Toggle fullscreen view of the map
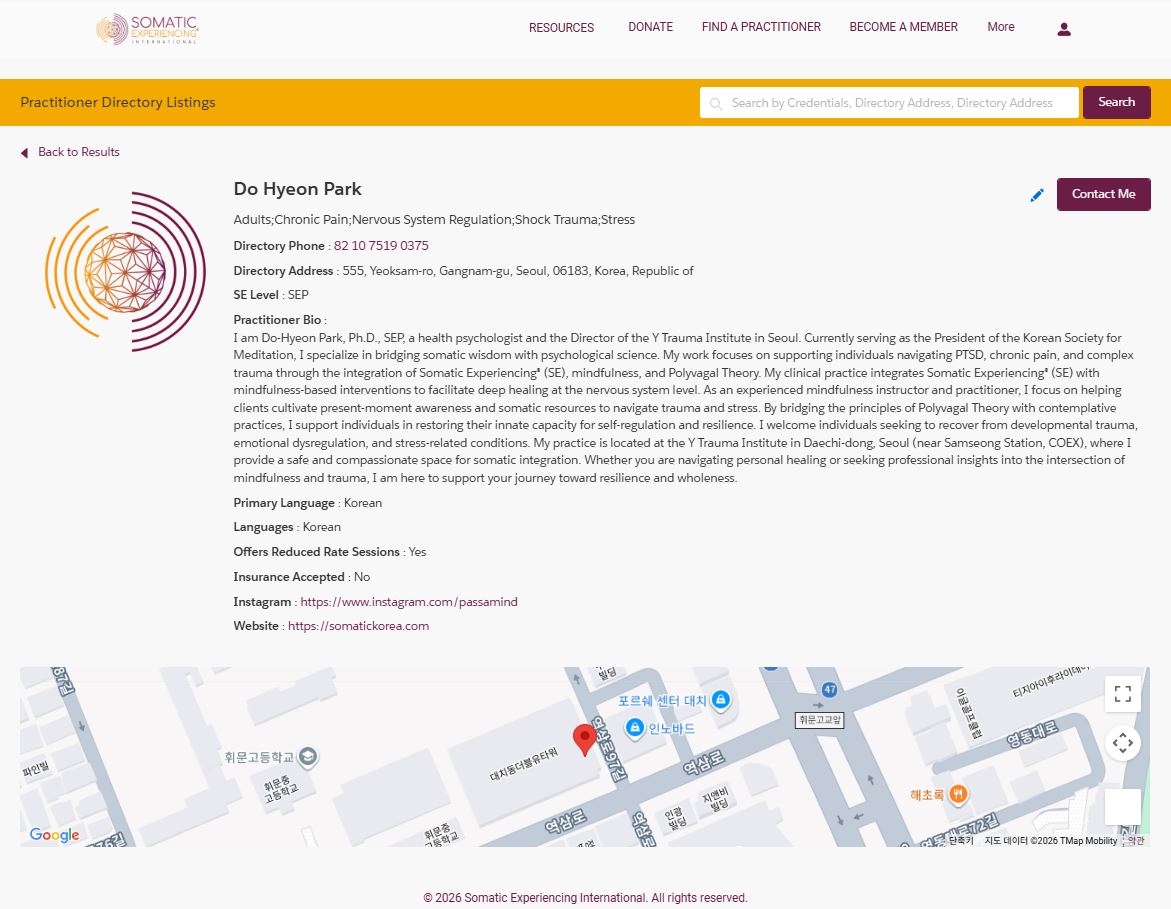This screenshot has width=1171, height=909. 1122,694
